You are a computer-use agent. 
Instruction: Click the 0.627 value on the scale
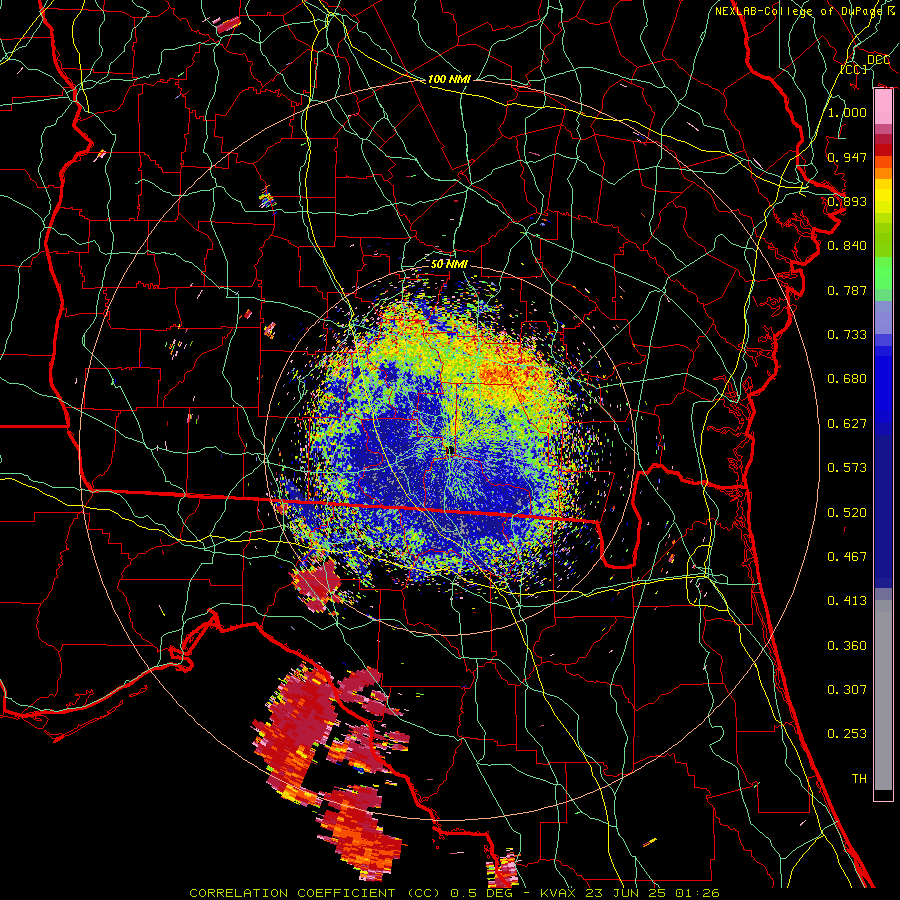pos(847,424)
